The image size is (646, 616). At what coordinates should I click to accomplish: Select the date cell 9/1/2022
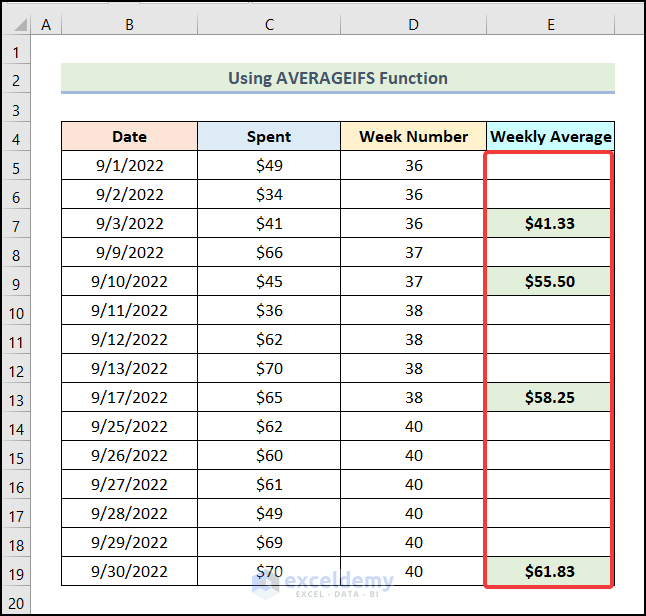129,165
